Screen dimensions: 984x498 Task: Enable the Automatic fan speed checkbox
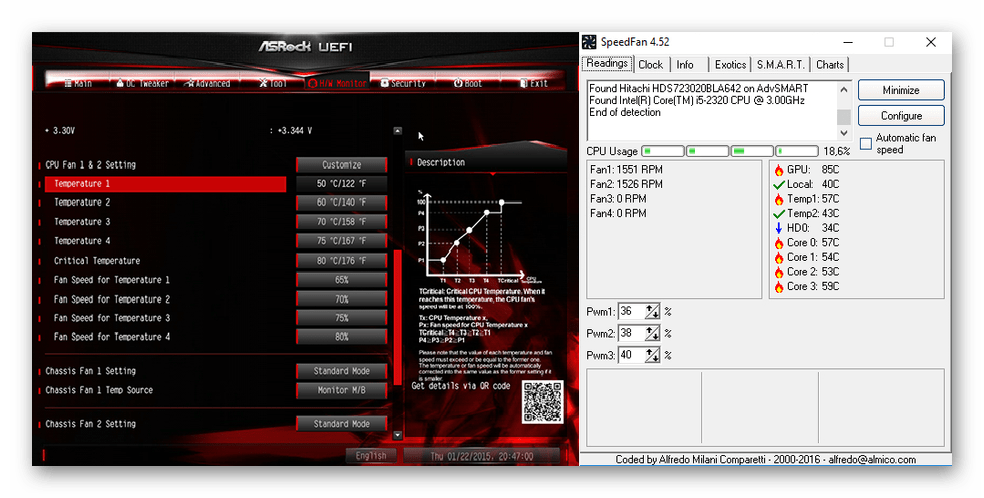click(x=866, y=144)
